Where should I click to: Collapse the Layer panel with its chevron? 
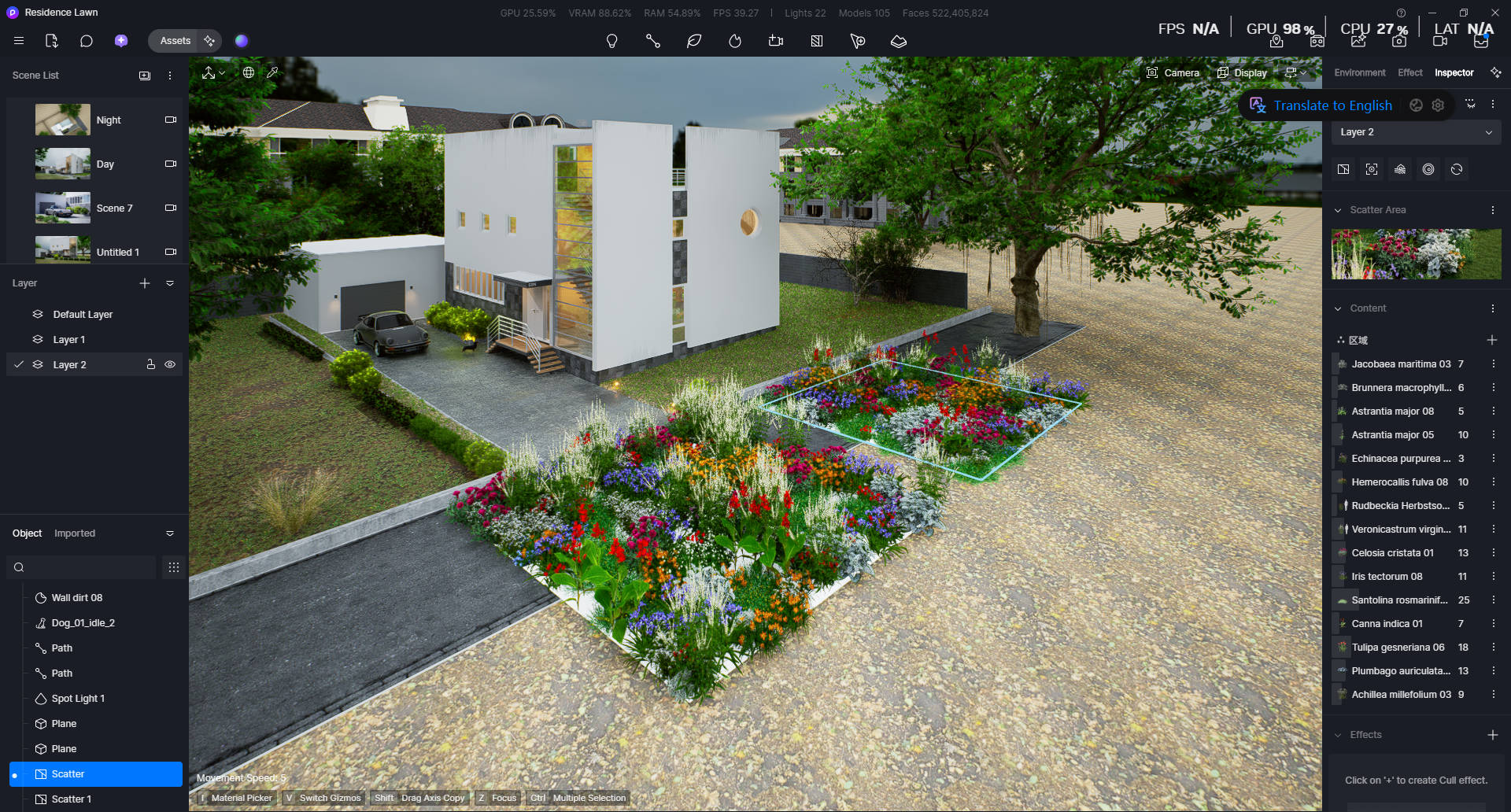pos(170,283)
